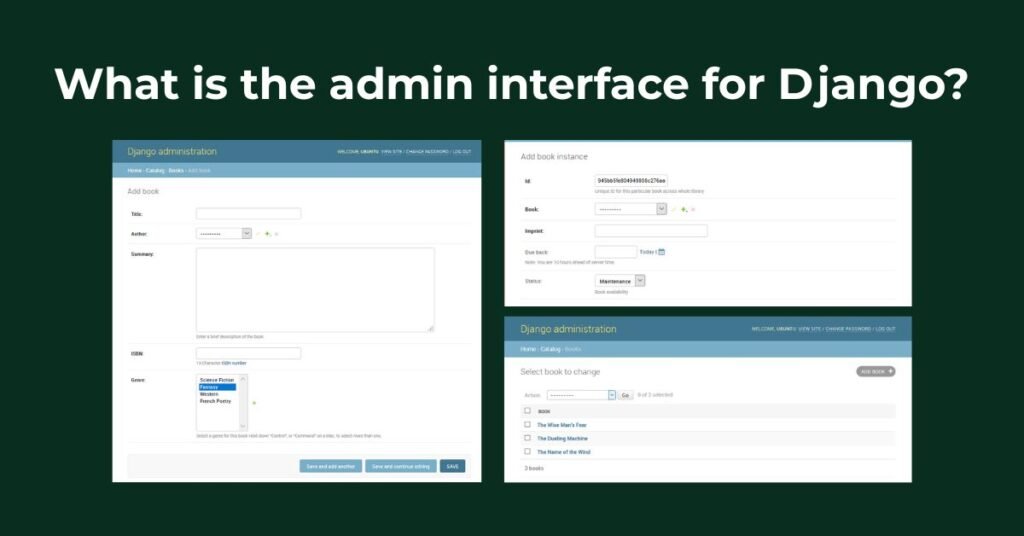Click the add-book plus icon beside Book dropdown

[x=684, y=209]
